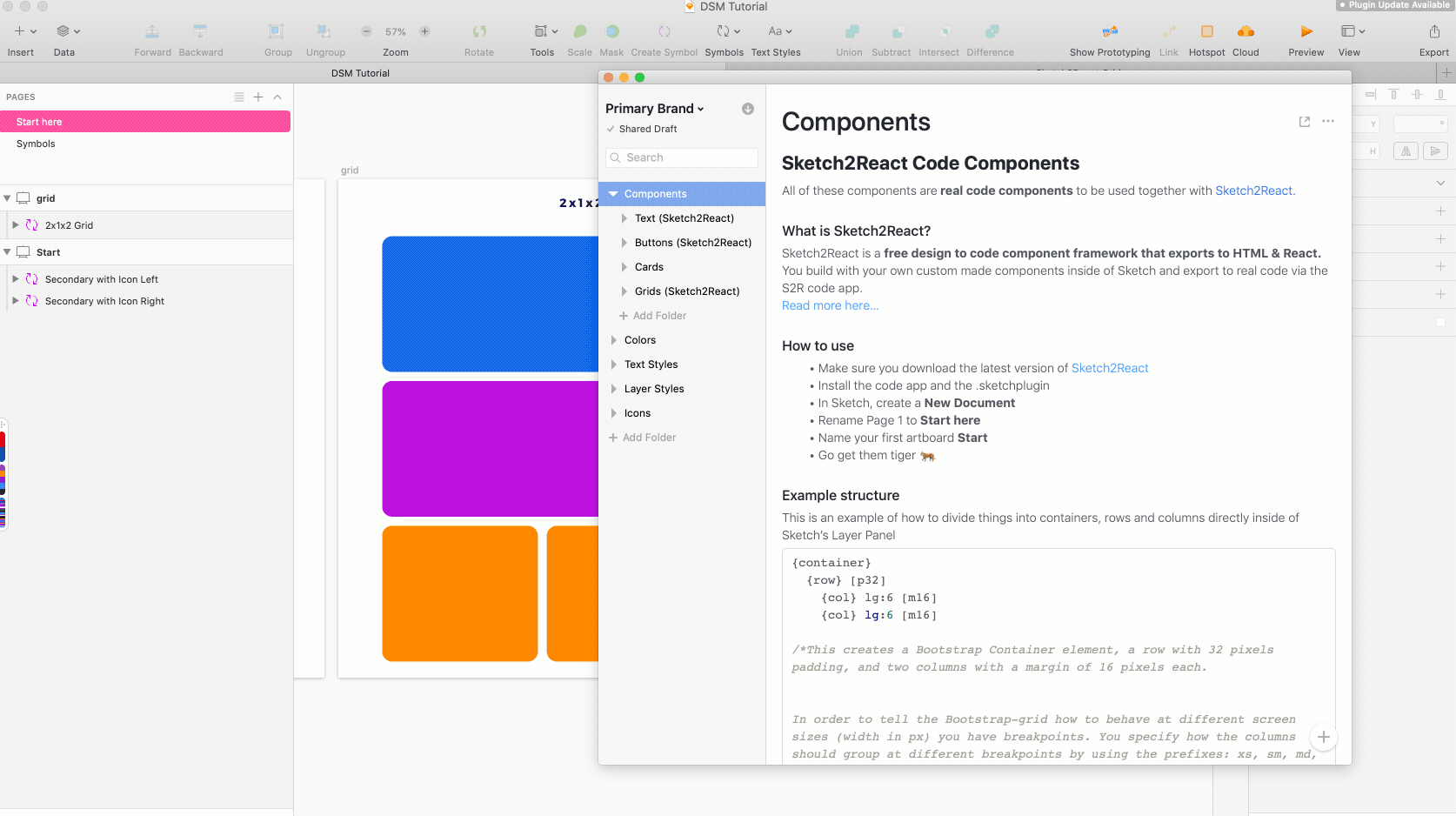The height and width of the screenshot is (816, 1456).
Task: Click the Plugin Update Available notice
Action: (1394, 5)
